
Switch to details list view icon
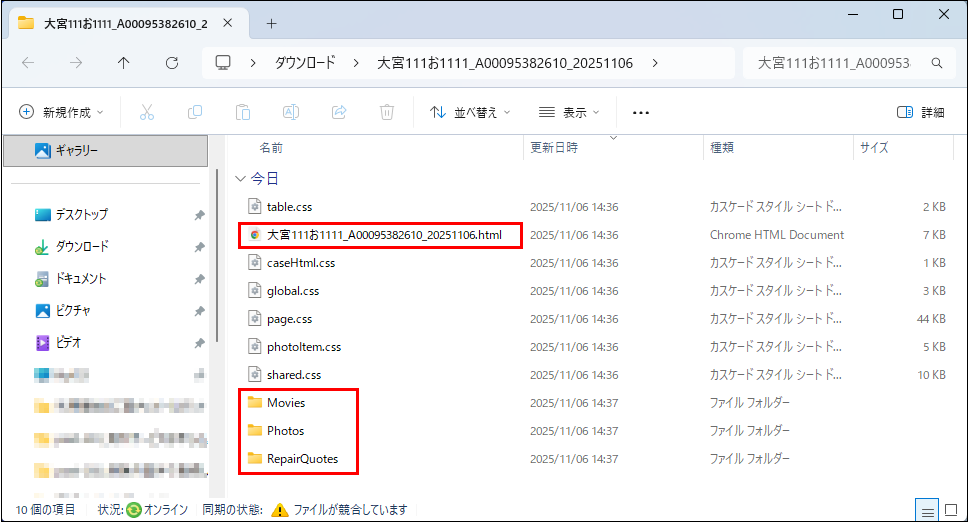926,510
